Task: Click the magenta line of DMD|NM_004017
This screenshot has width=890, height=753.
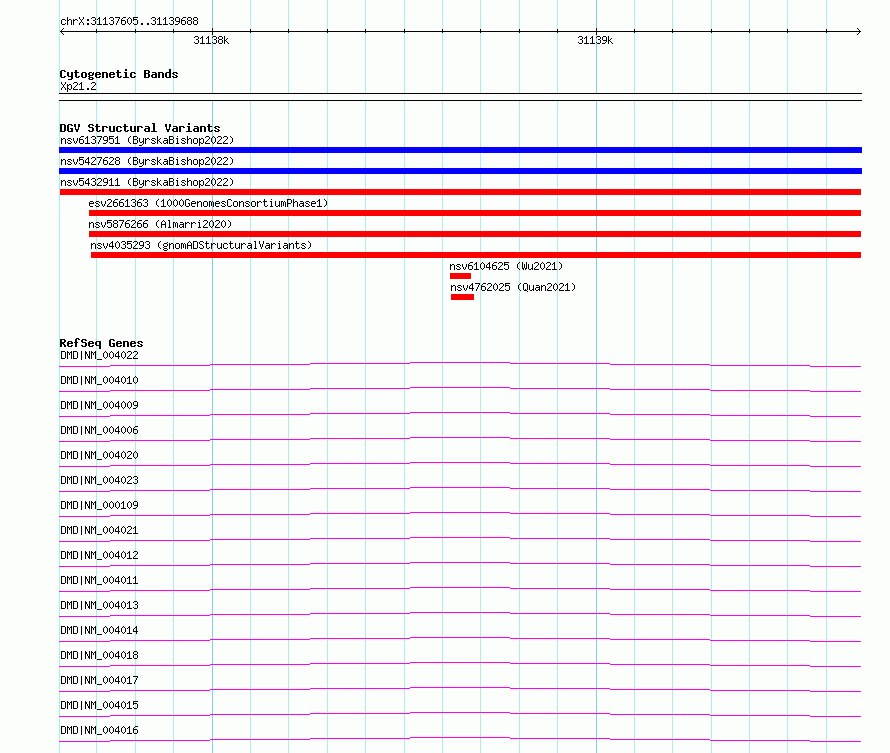Action: click(x=460, y=689)
